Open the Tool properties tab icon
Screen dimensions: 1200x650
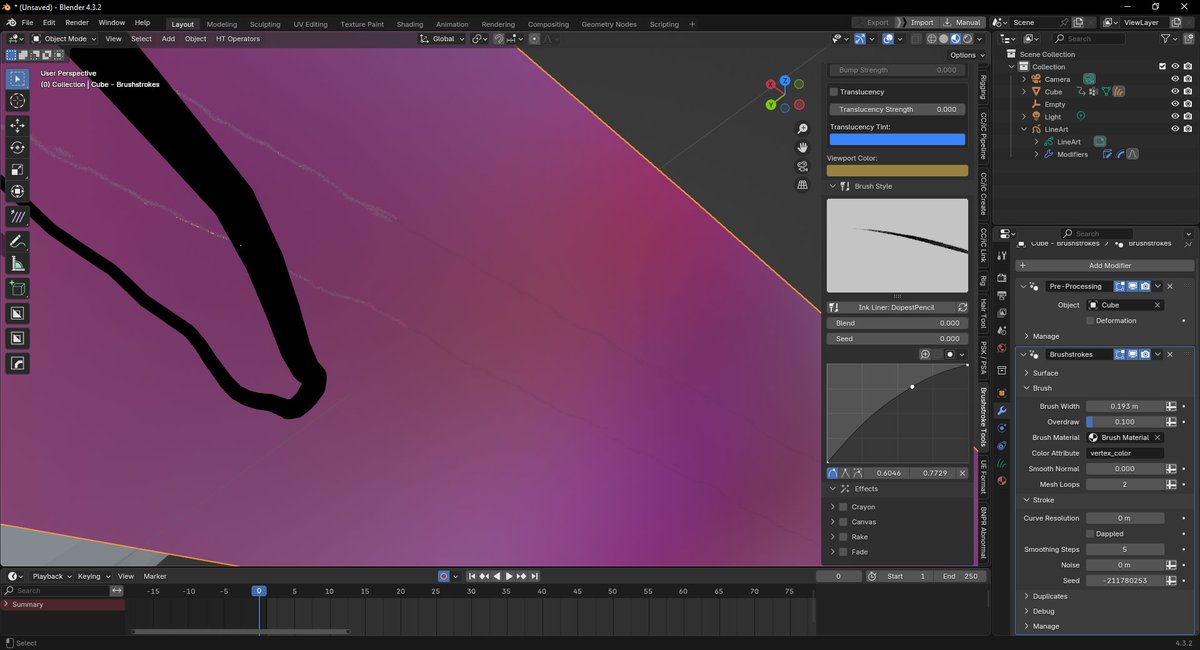pyautogui.click(x=1002, y=255)
